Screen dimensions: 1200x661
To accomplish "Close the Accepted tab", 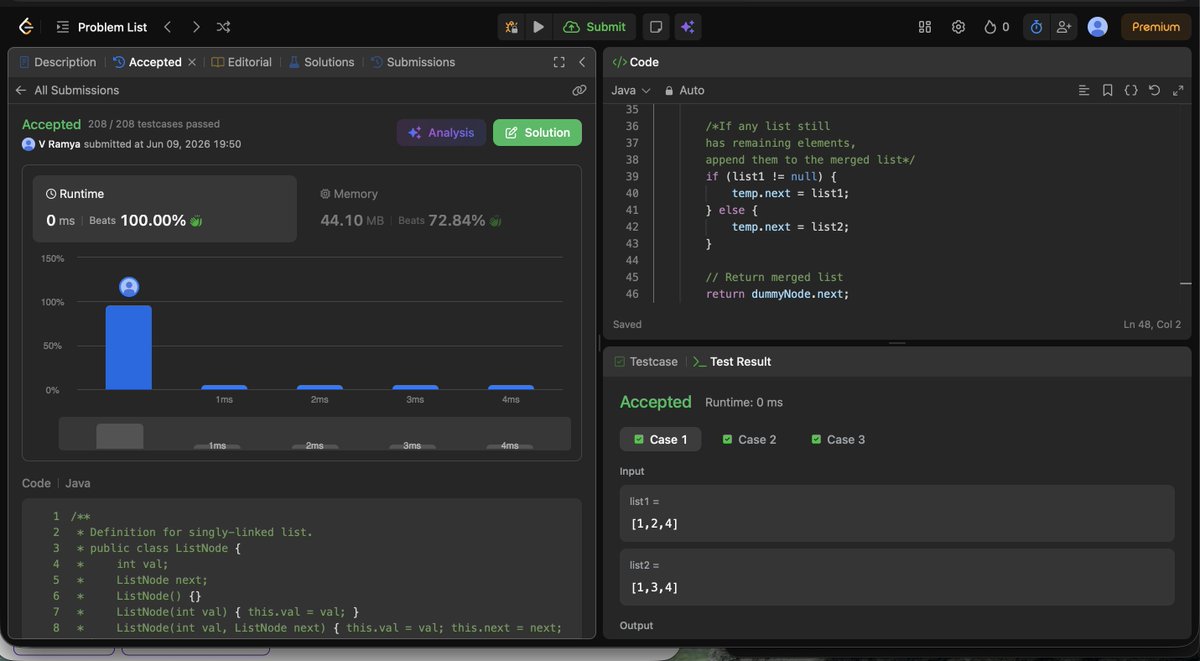I will click(192, 62).
